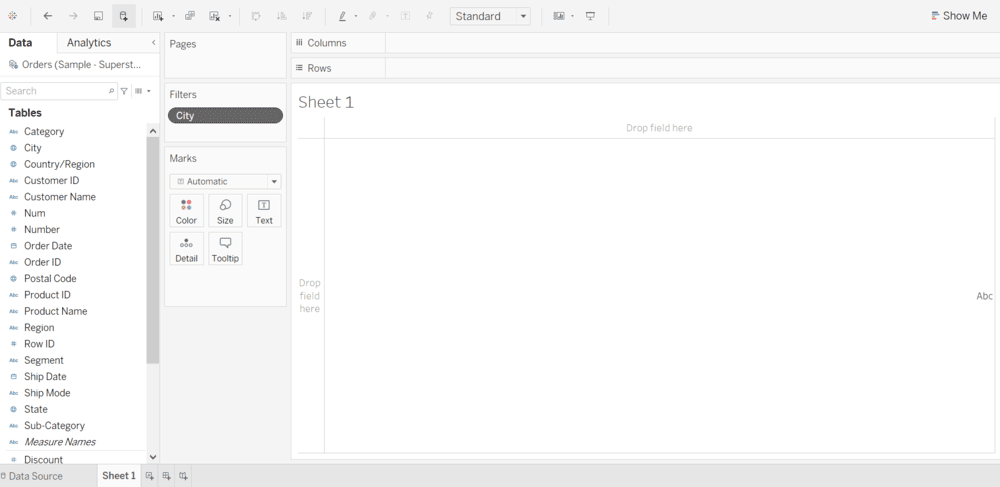Click Orders (Sample - Superstore) data source
This screenshot has height=487, width=1000.
point(82,64)
